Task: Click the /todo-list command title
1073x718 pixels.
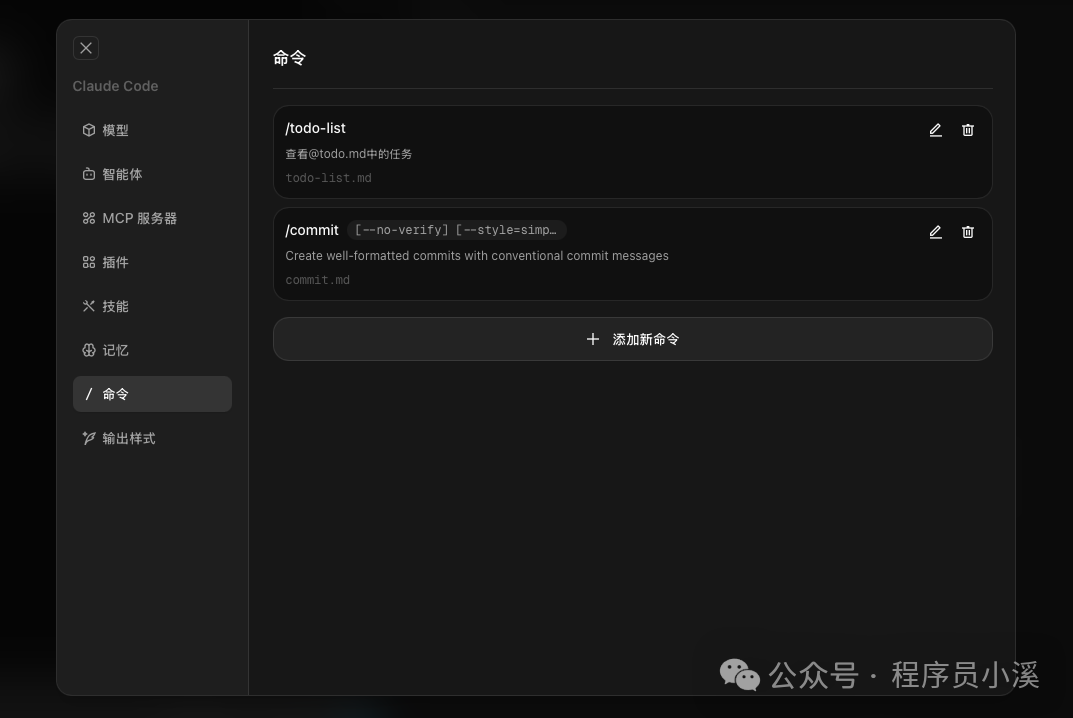Action: tap(315, 128)
